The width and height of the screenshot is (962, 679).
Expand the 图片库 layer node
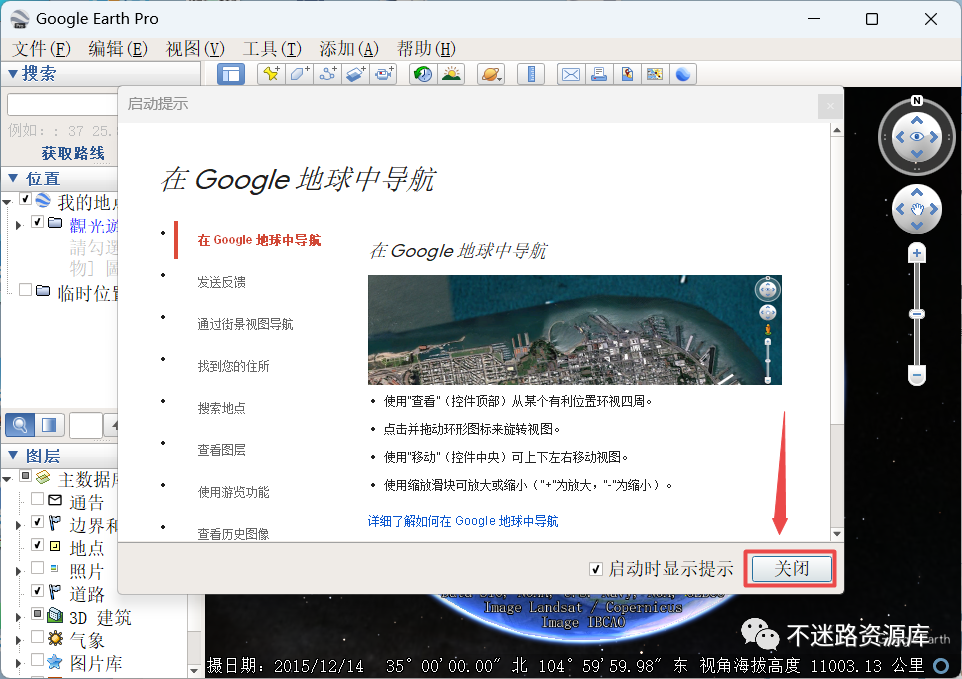click(x=18, y=663)
